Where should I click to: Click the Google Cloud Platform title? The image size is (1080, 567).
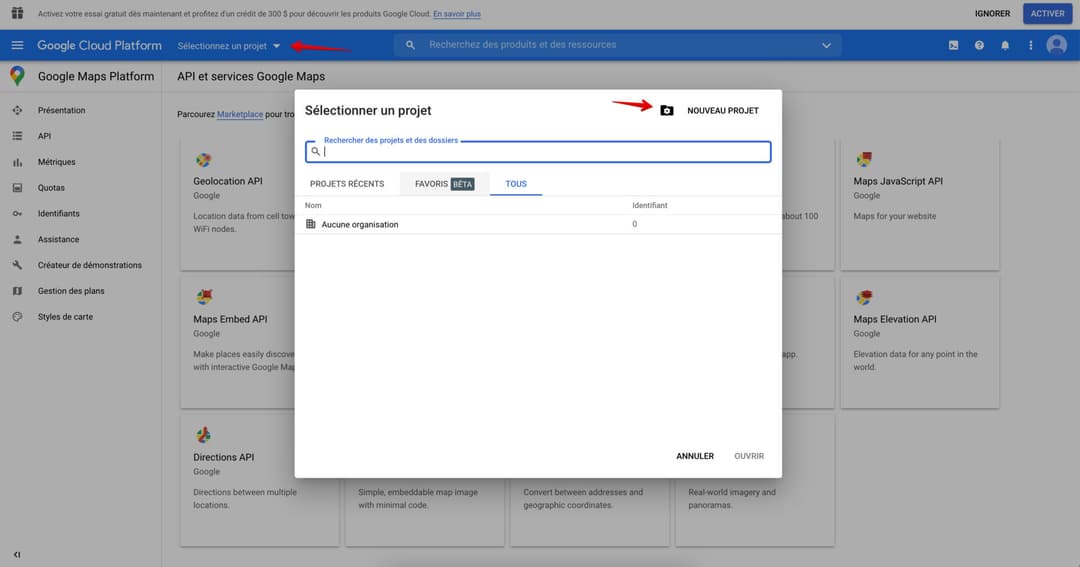click(x=99, y=45)
